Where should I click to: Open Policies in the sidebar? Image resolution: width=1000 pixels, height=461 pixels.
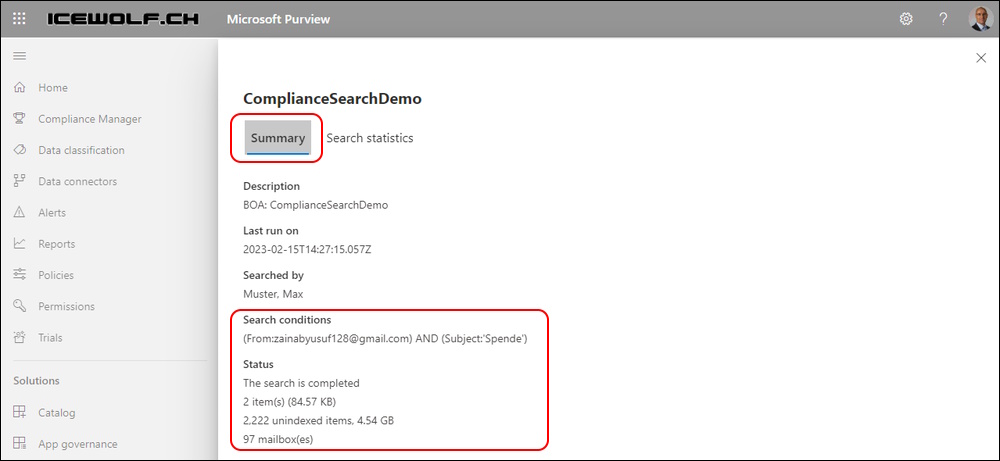tap(55, 275)
